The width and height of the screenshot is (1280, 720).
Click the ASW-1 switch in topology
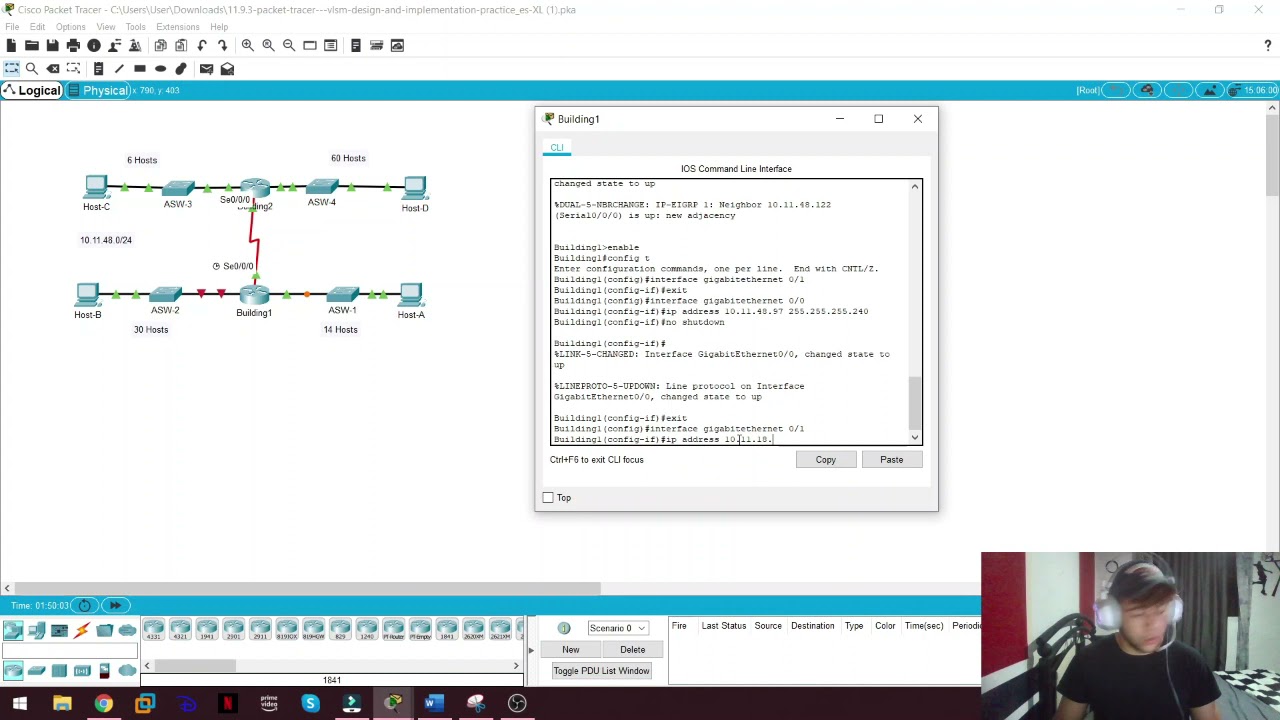point(342,294)
